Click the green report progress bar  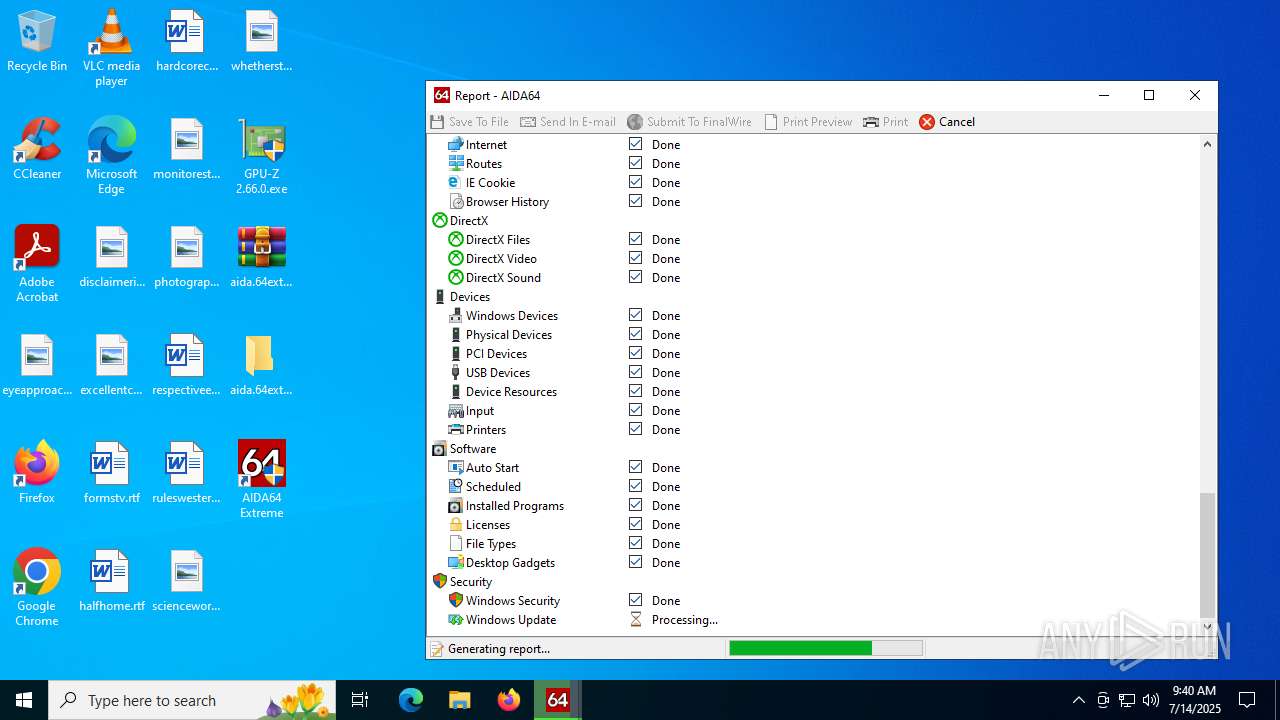click(800, 649)
